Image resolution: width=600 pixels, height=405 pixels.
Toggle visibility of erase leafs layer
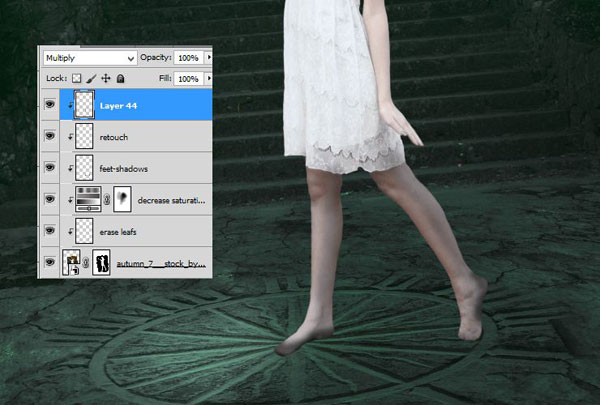pos(50,231)
